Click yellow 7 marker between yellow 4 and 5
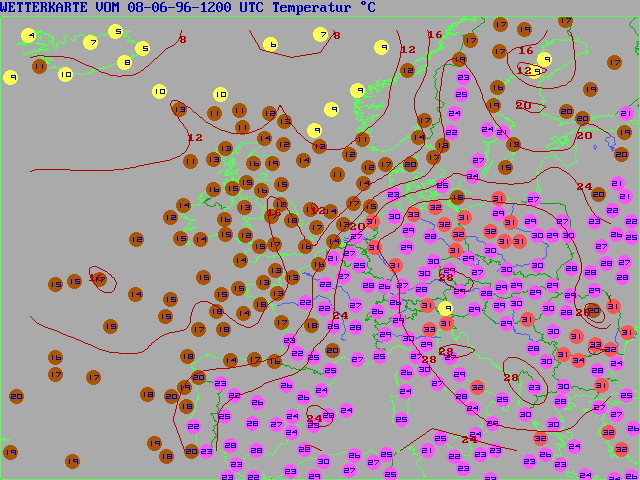Viewport: 640px width, 480px height. 91,43
